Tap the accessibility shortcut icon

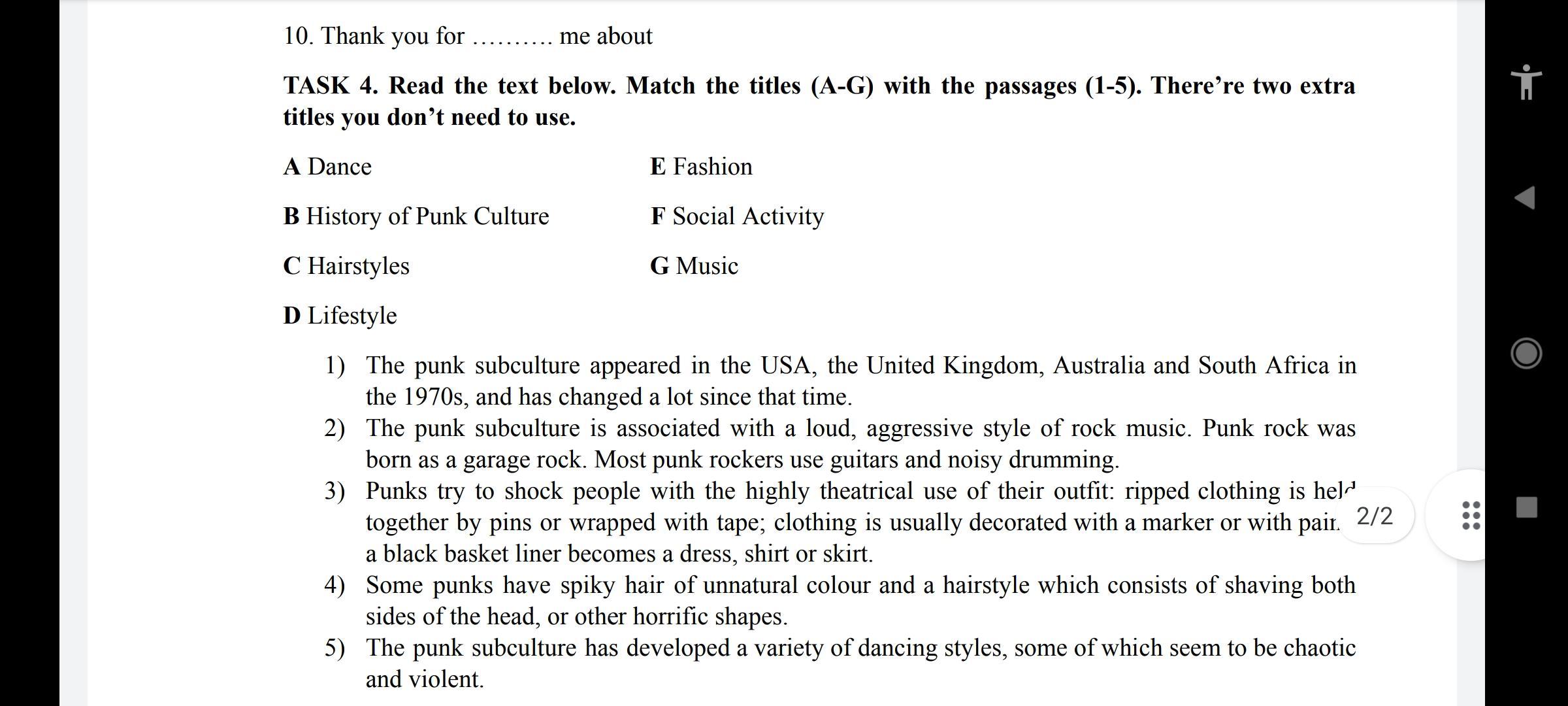(1526, 82)
